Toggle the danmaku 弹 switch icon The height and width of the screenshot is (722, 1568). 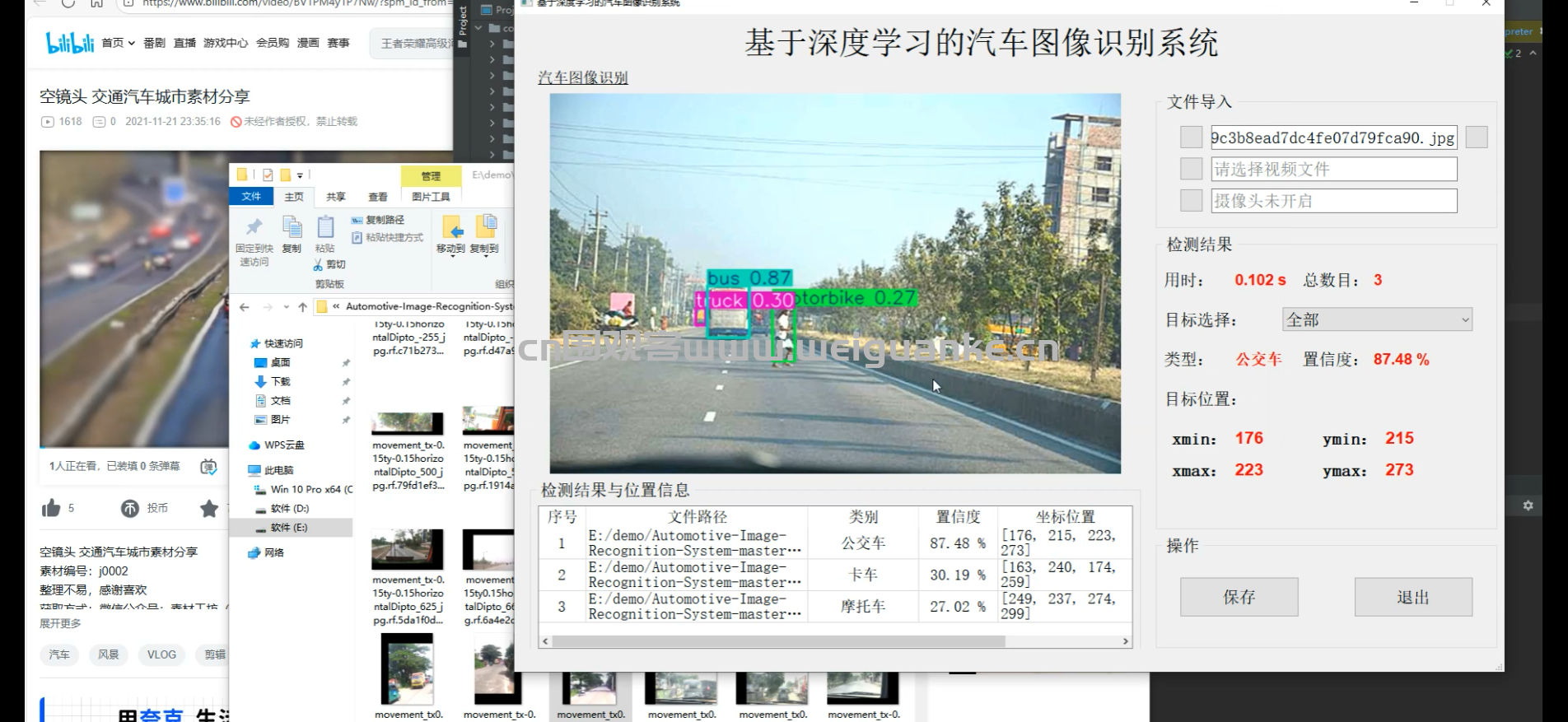pos(208,466)
